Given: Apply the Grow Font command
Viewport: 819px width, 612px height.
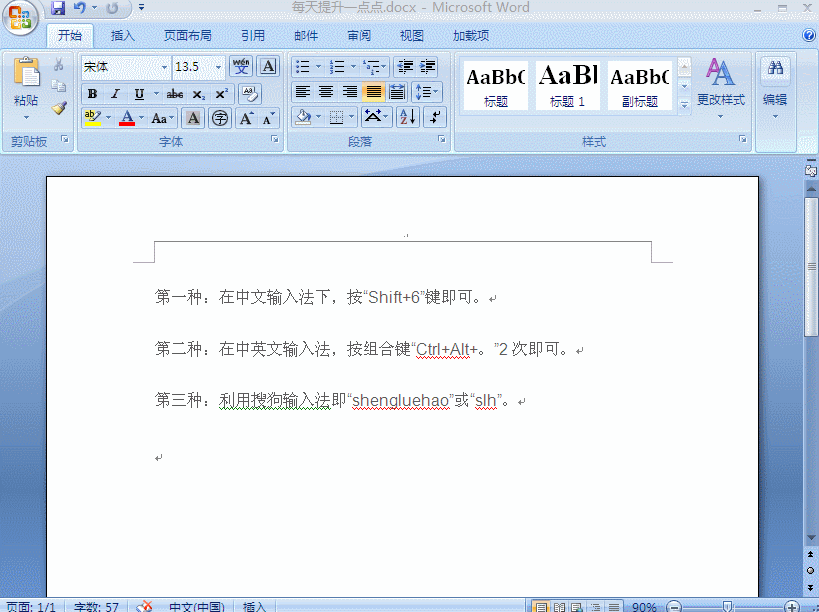Looking at the screenshot, I should pos(246,117).
